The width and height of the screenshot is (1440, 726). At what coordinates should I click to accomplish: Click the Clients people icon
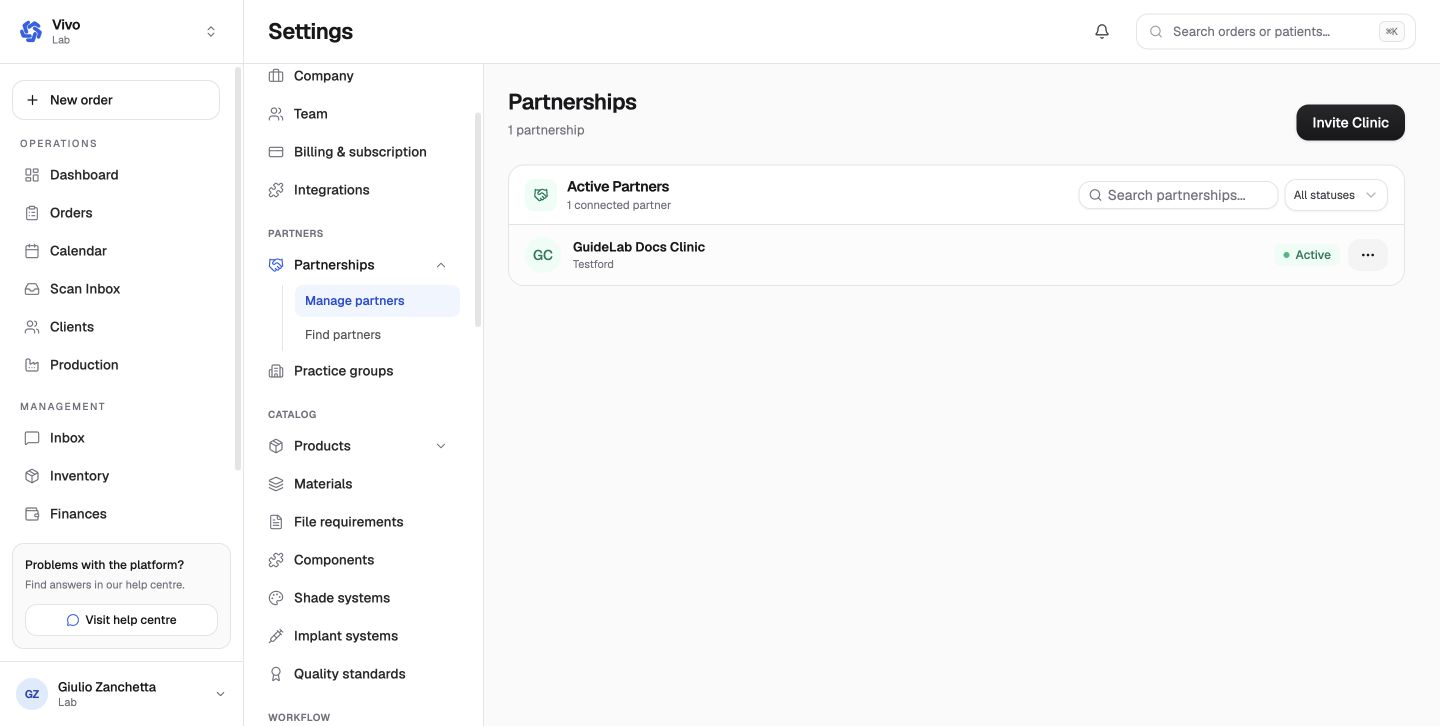[32, 327]
